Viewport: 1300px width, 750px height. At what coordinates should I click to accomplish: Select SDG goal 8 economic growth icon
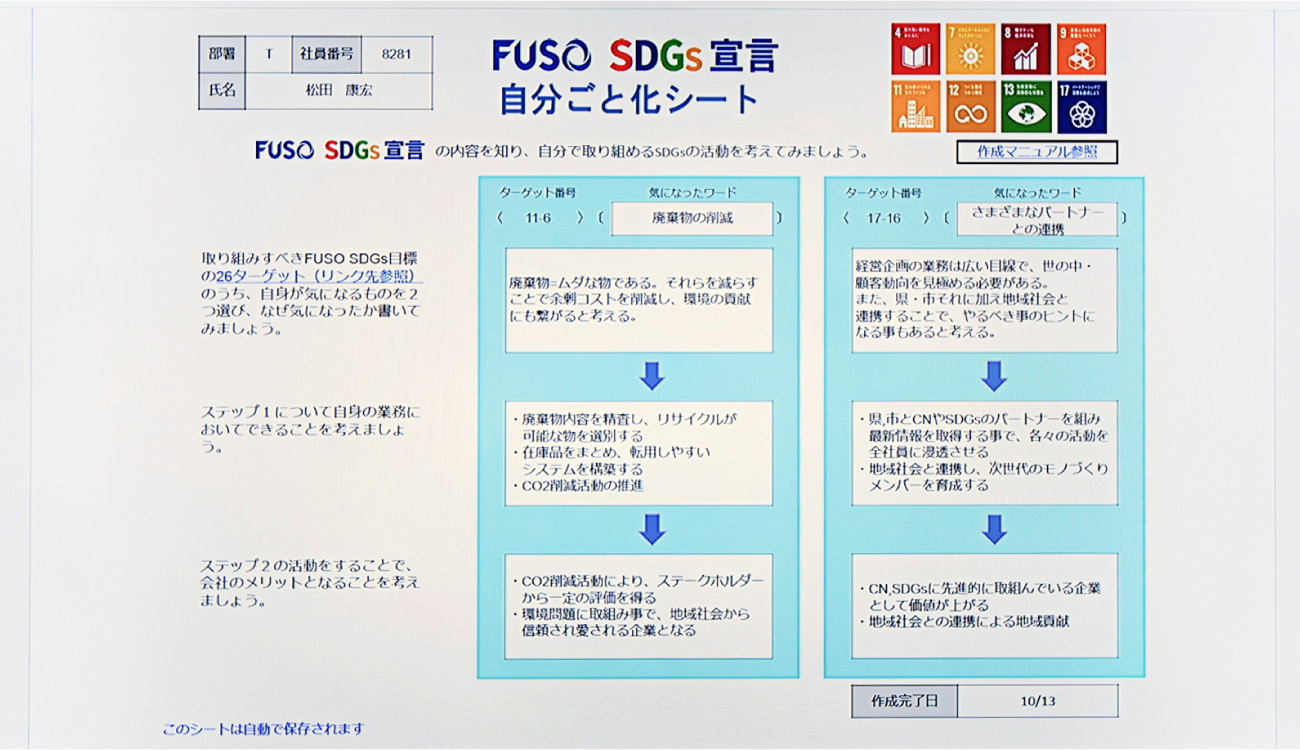[x=1028, y=49]
